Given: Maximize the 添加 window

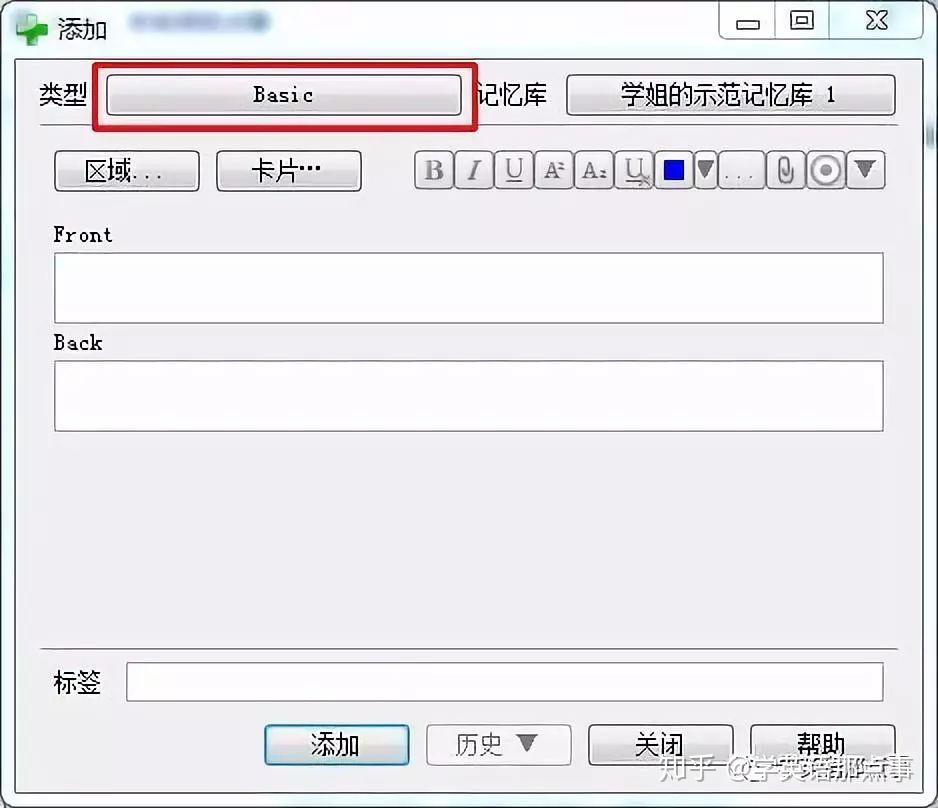Looking at the screenshot, I should [x=802, y=22].
